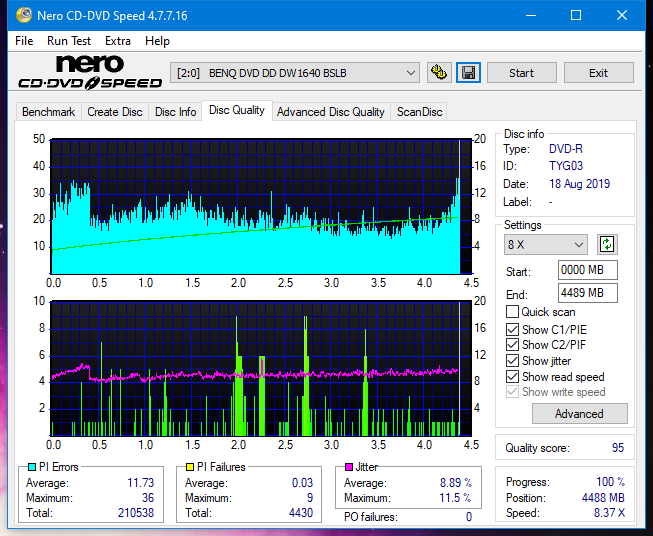Open the Advanced Disc Quality tab
This screenshot has width=653, height=536.
(331, 112)
